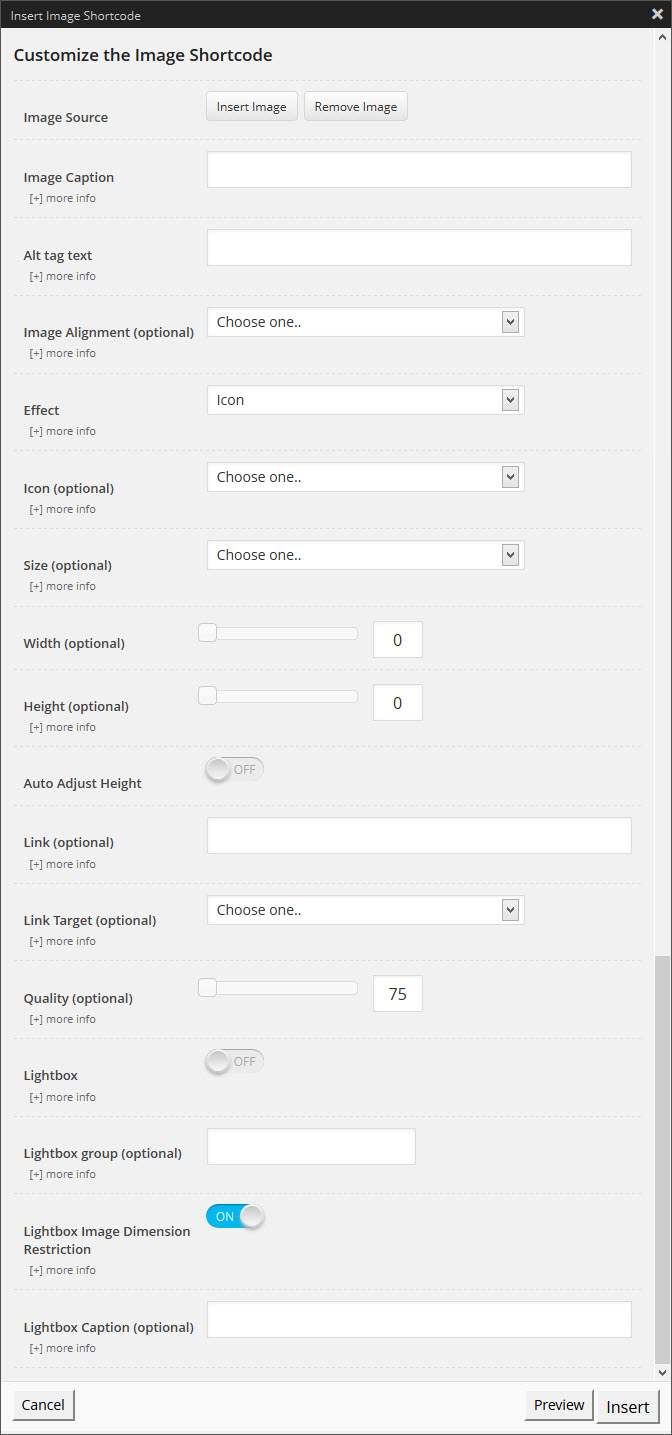
Task: Toggle the Auto Adjust Height switch
Action: point(234,769)
